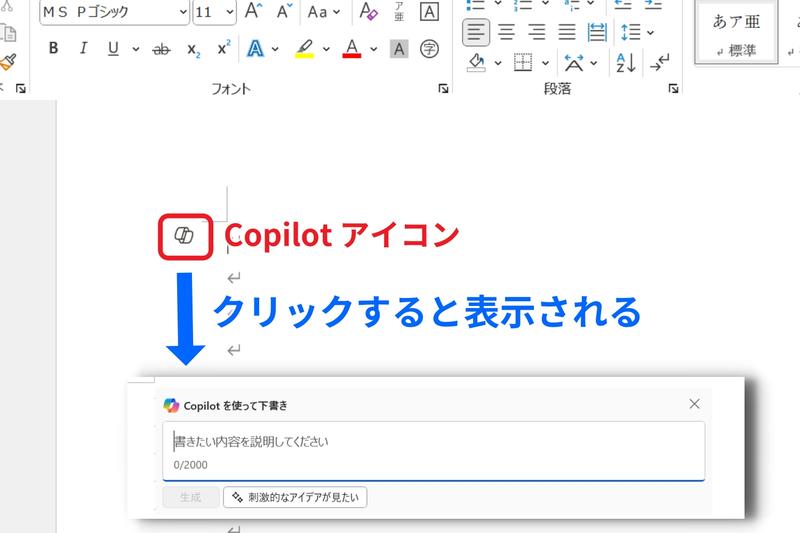Viewport: 800px width, 533px height.
Task: Align text left
Action: 476,32
